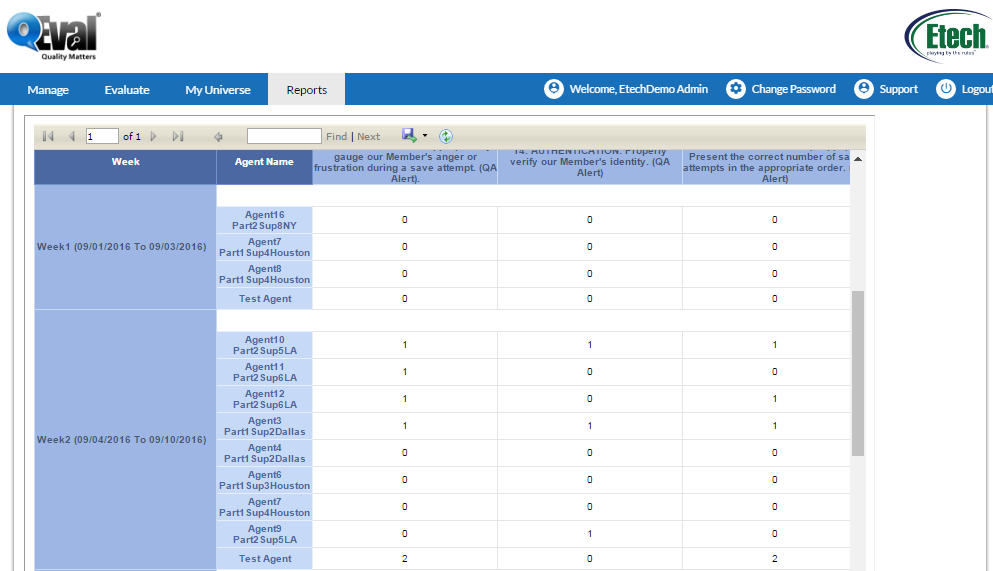Click Agent3 authentication value 1
The image size is (993, 571).
590,426
